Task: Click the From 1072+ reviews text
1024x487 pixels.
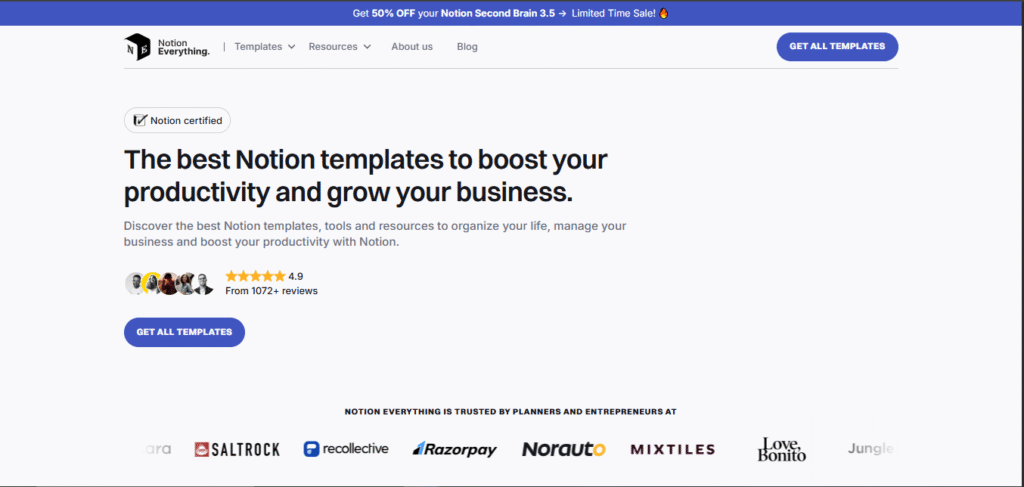Action: tap(271, 291)
